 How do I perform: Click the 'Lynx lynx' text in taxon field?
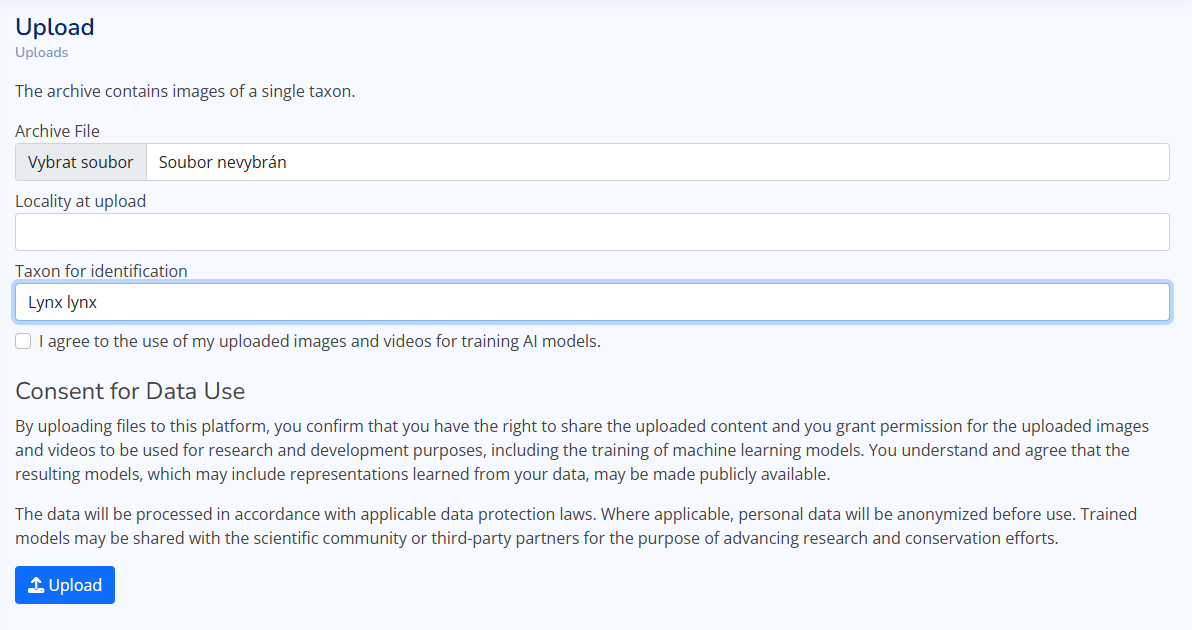(62, 302)
